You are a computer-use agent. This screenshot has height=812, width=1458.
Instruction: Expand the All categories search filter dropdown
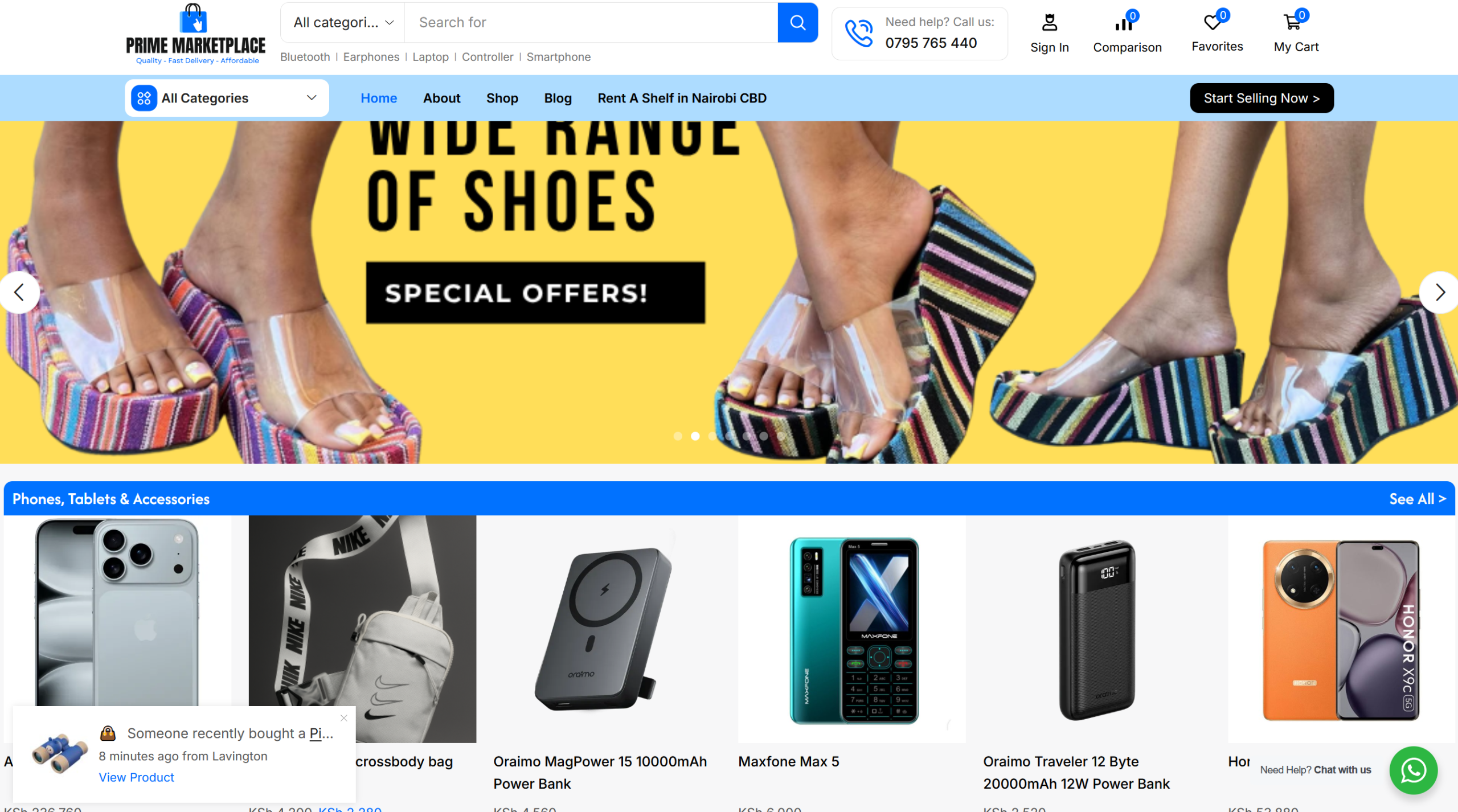343,23
